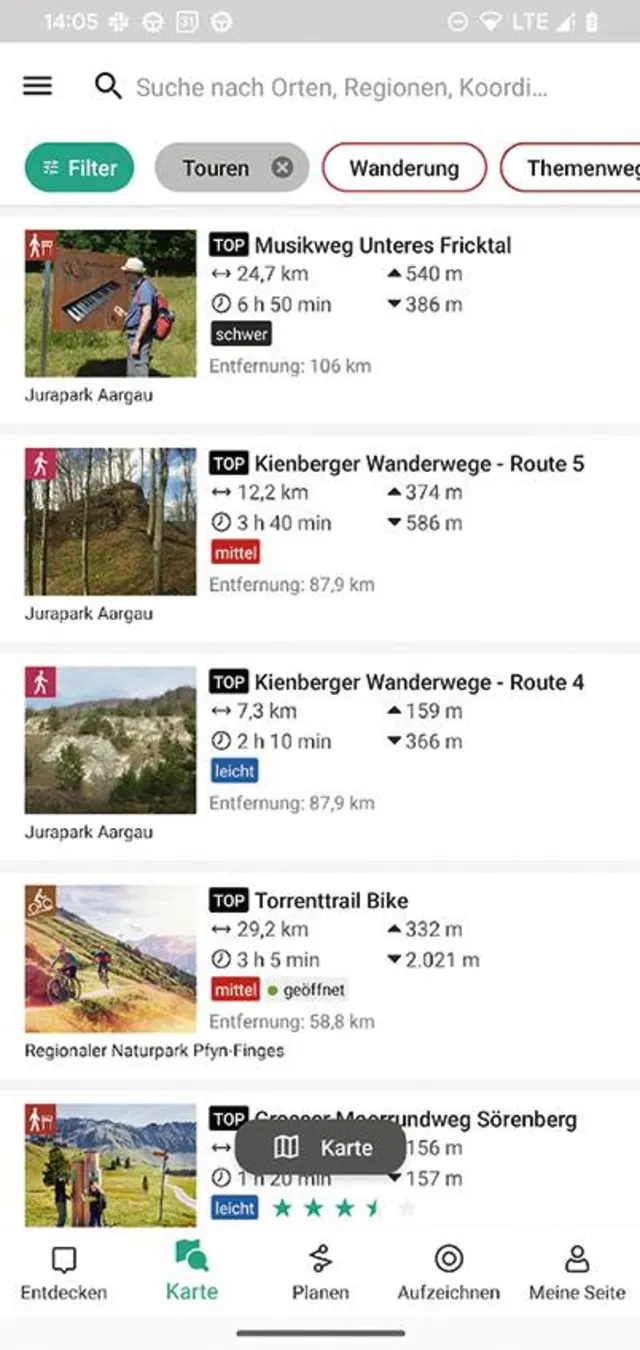Show map with floating Karte button
This screenshot has width=640, height=1350.
[x=322, y=1147]
